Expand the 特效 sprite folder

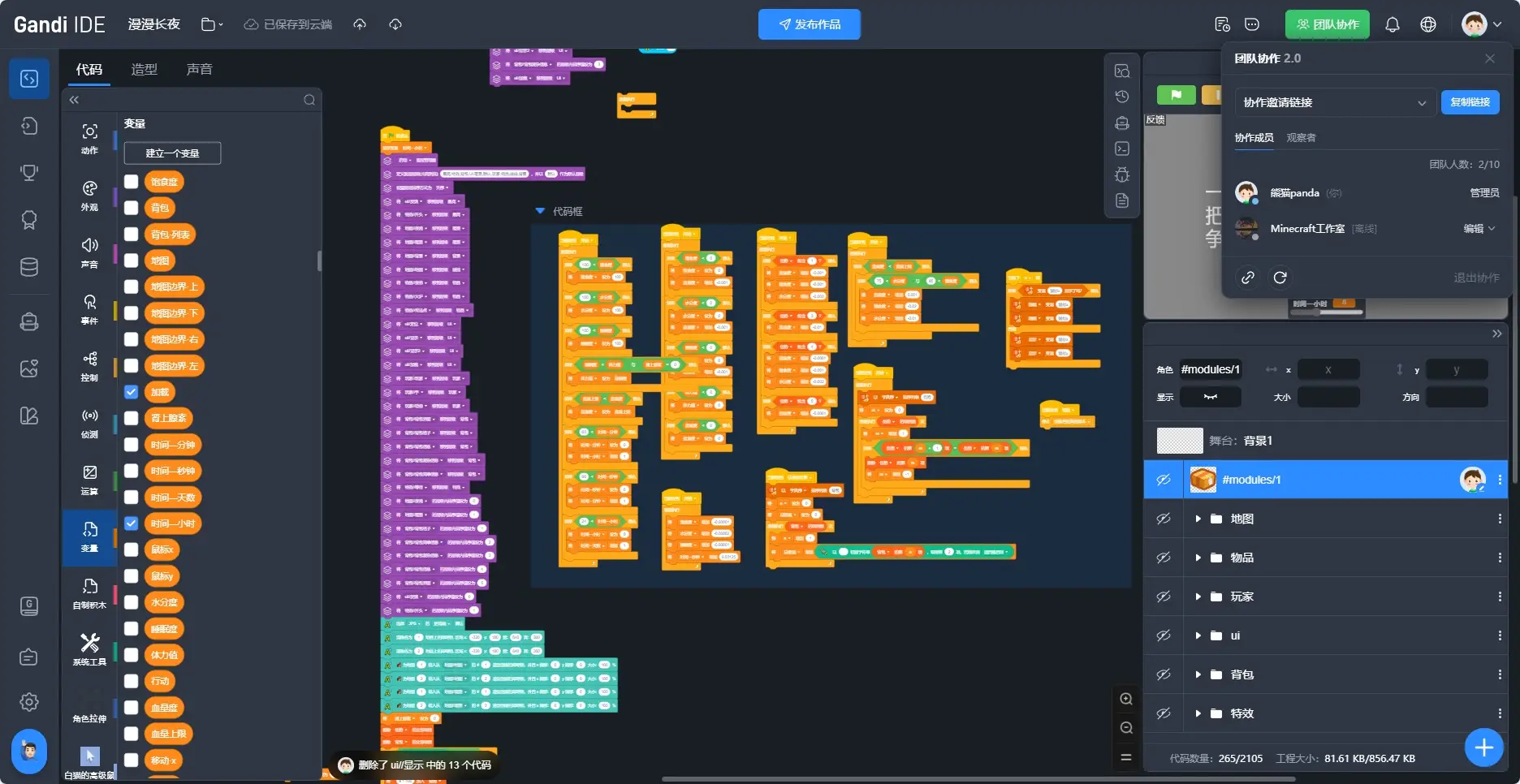[1198, 713]
